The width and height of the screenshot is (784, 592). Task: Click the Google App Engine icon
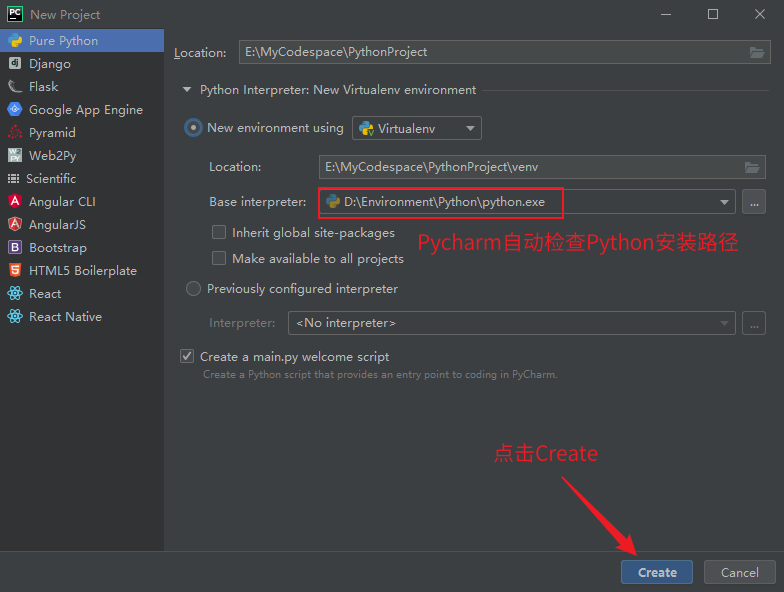(15, 110)
